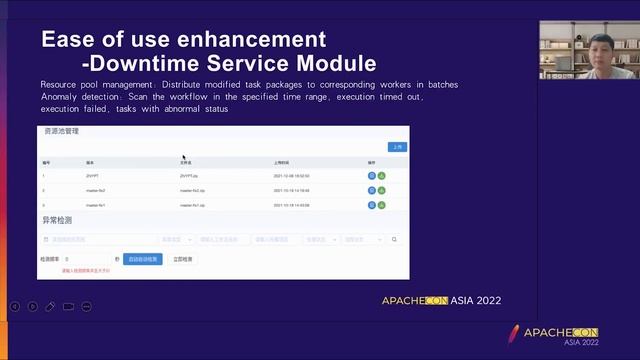Click the green action icon in master-fix1 row

[x=382, y=205]
